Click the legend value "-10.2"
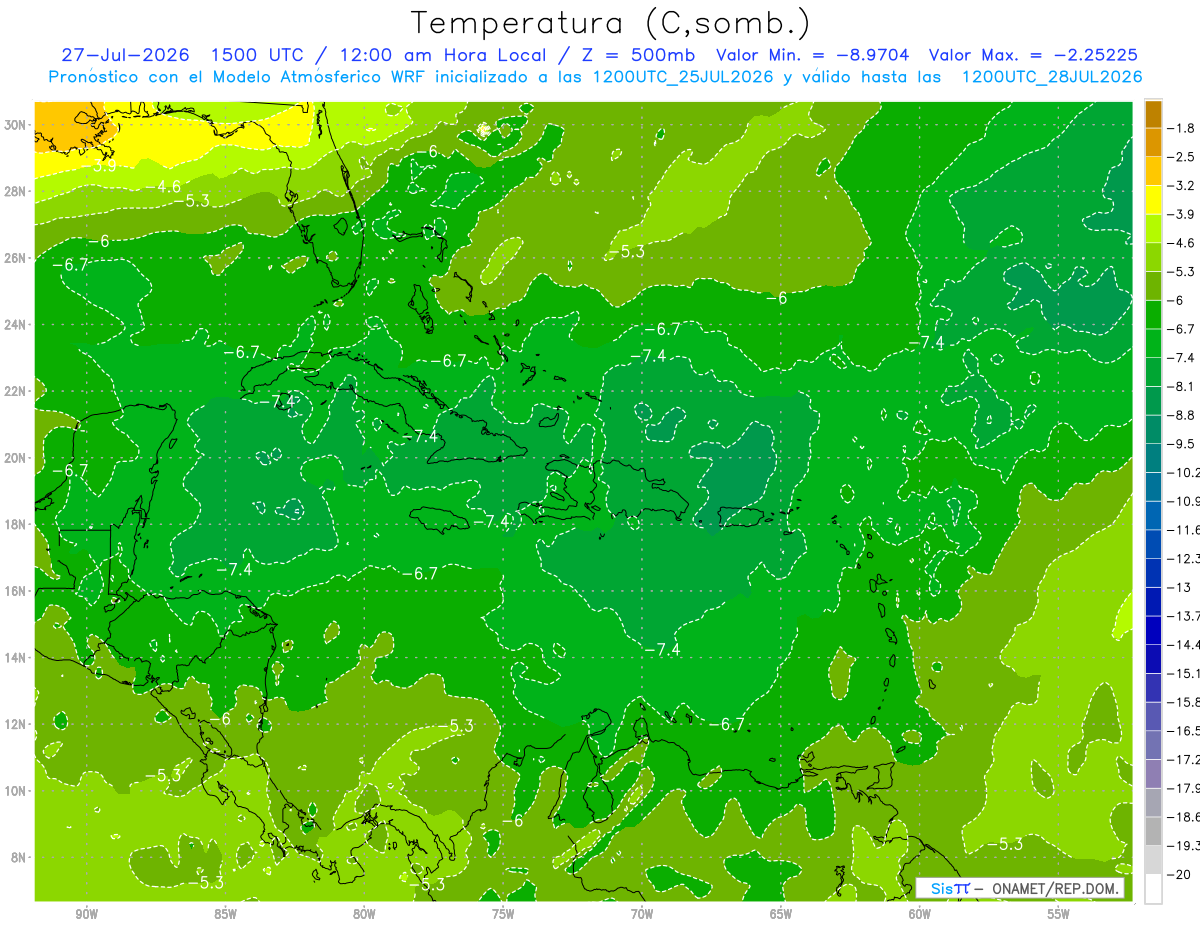 point(1183,472)
